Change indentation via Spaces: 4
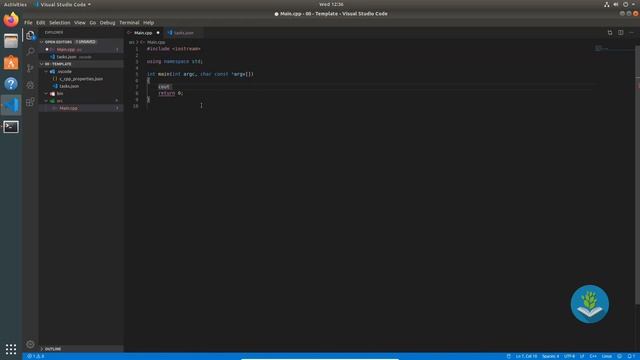640x360 pixels. (x=550, y=356)
